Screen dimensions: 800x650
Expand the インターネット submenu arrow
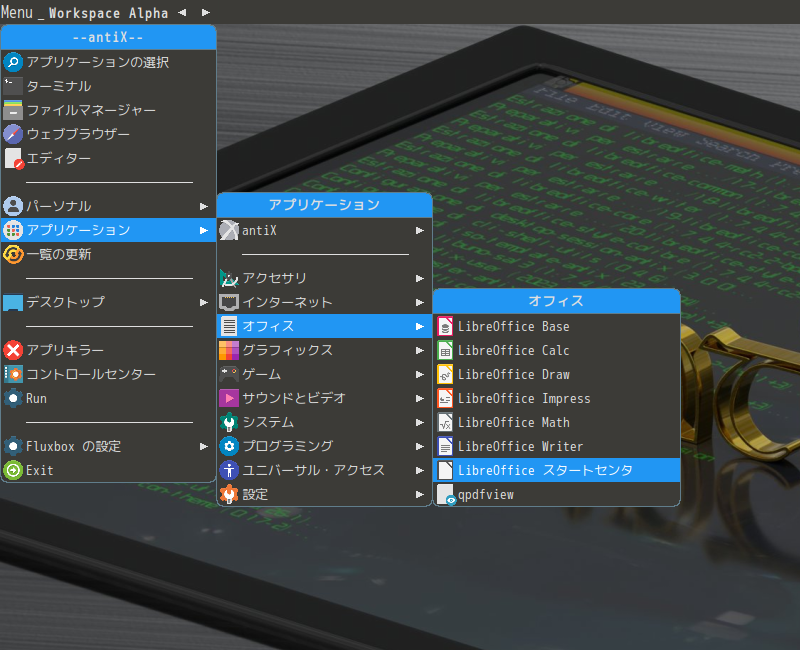[x=419, y=303]
